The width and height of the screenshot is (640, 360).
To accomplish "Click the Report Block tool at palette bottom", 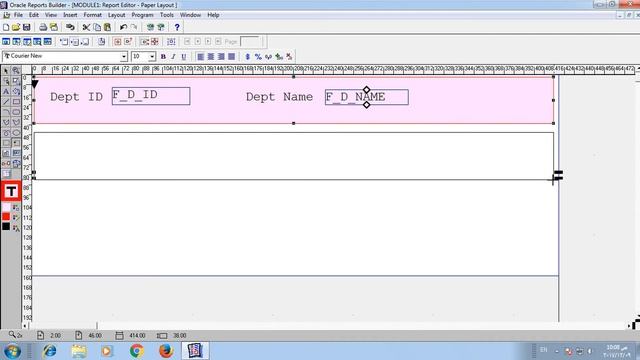I will point(6,173).
